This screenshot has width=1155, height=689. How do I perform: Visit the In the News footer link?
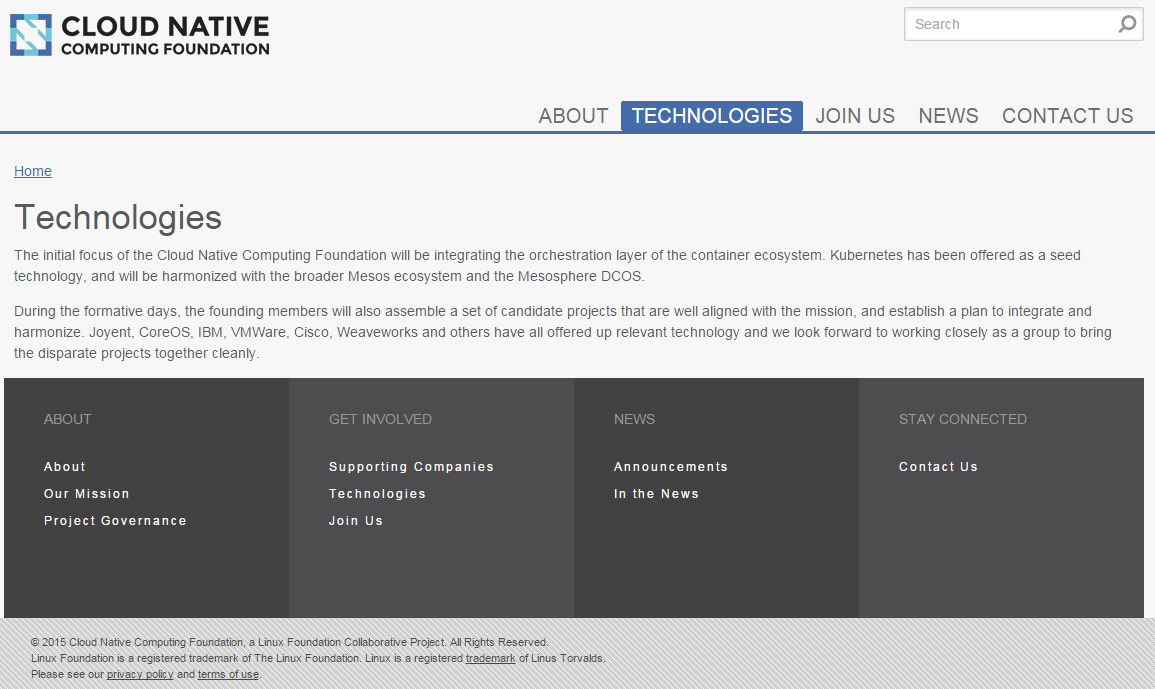click(656, 494)
